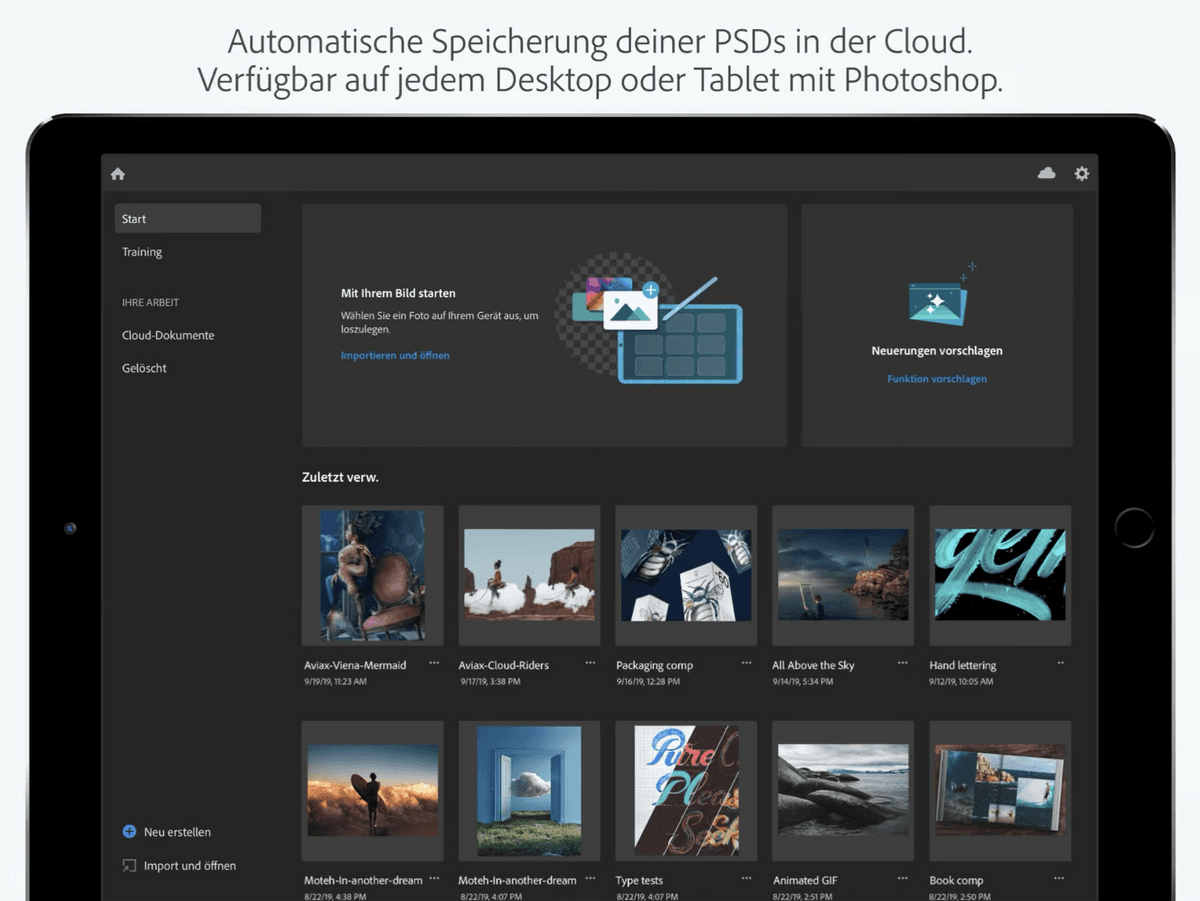Open the Packaging comp thumbnail
This screenshot has height=901, width=1200.
point(686,575)
